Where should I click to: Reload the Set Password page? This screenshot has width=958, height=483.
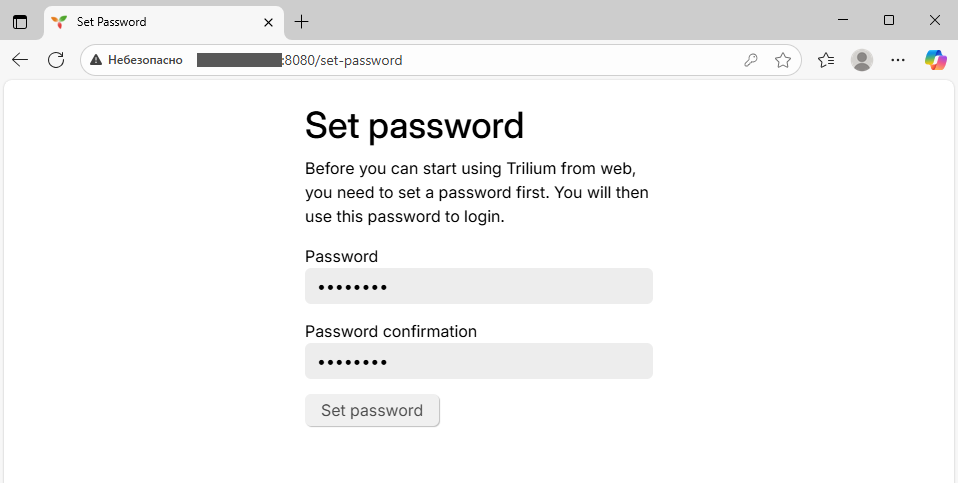pyautogui.click(x=56, y=60)
